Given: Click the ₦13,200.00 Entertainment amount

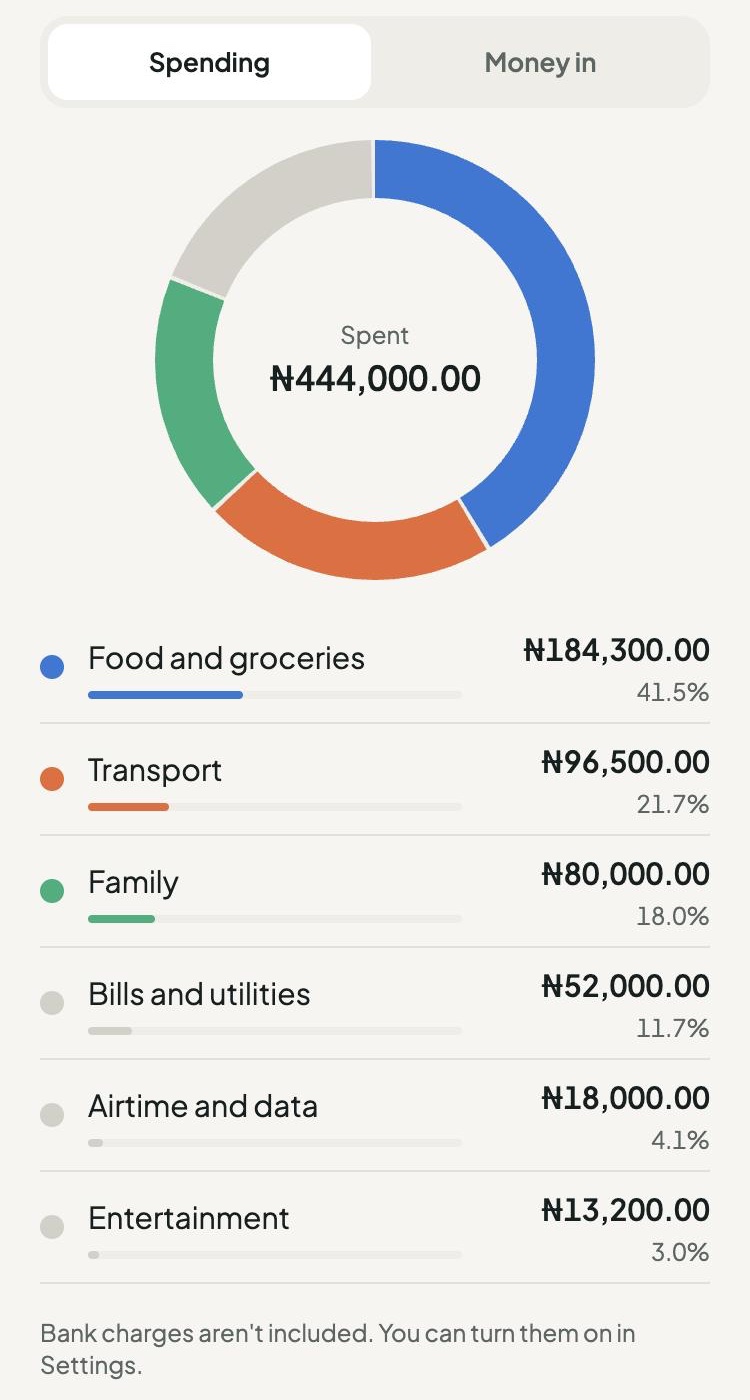Looking at the screenshot, I should [626, 1210].
